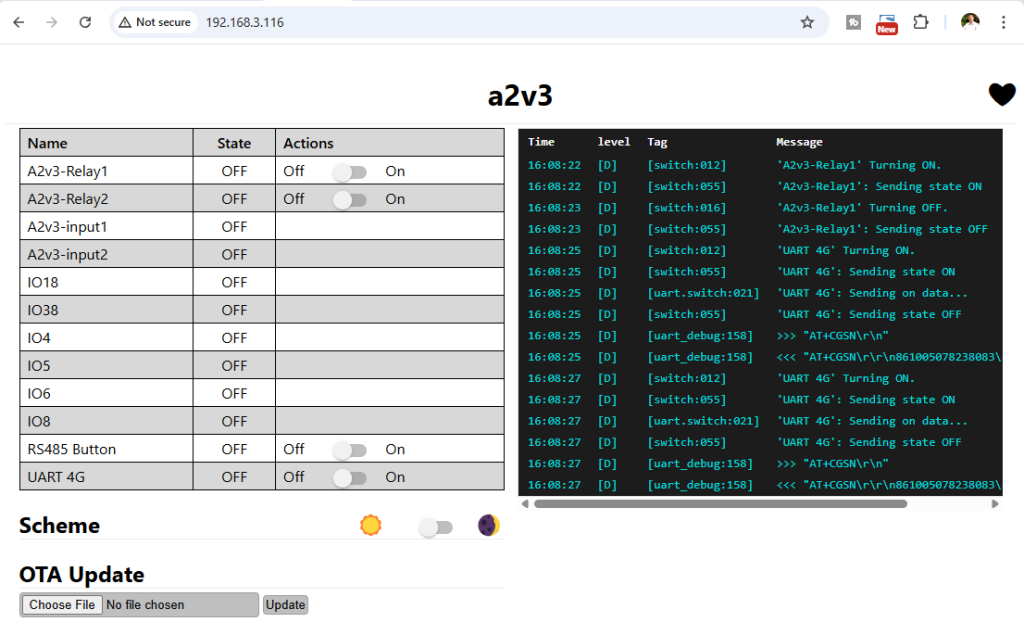Toggle the A2v3-Relay2 switch

[349, 200]
